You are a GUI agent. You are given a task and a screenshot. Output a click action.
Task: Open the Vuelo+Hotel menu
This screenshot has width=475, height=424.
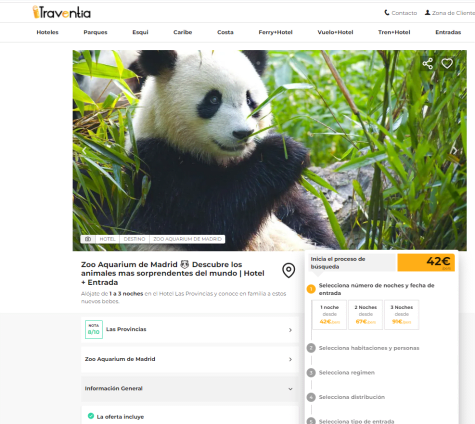tap(335, 32)
